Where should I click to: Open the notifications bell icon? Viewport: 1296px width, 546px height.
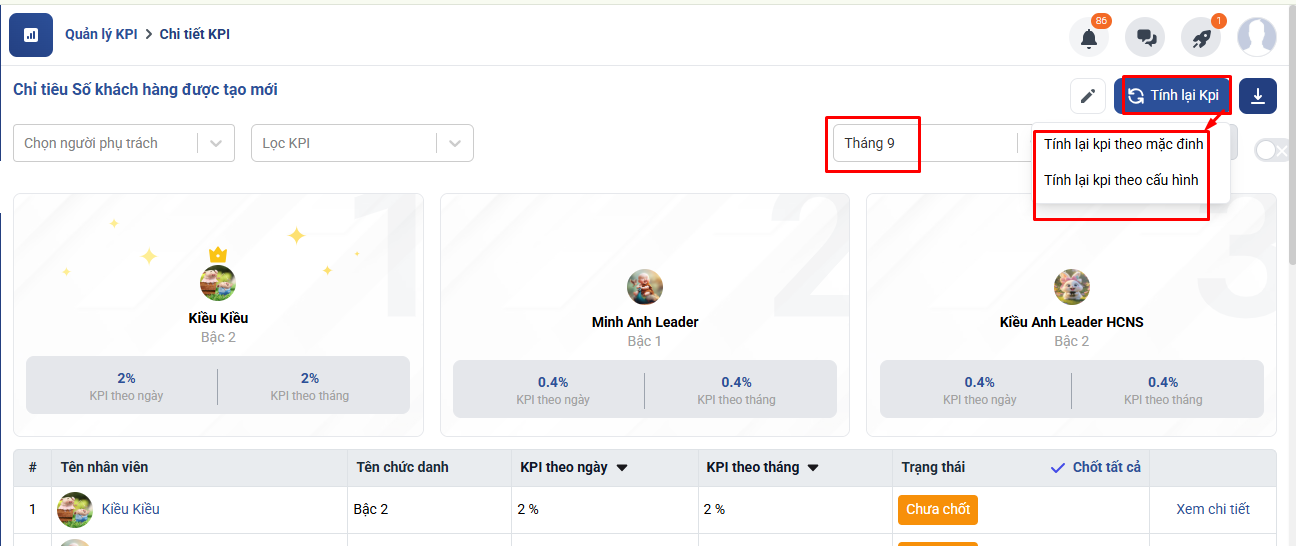(x=1089, y=38)
